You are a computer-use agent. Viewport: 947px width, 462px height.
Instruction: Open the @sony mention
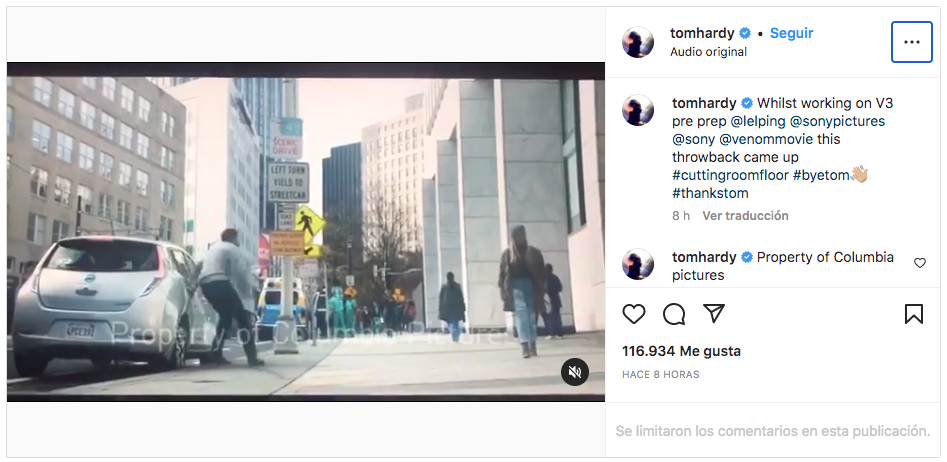pyautogui.click(x=693, y=140)
